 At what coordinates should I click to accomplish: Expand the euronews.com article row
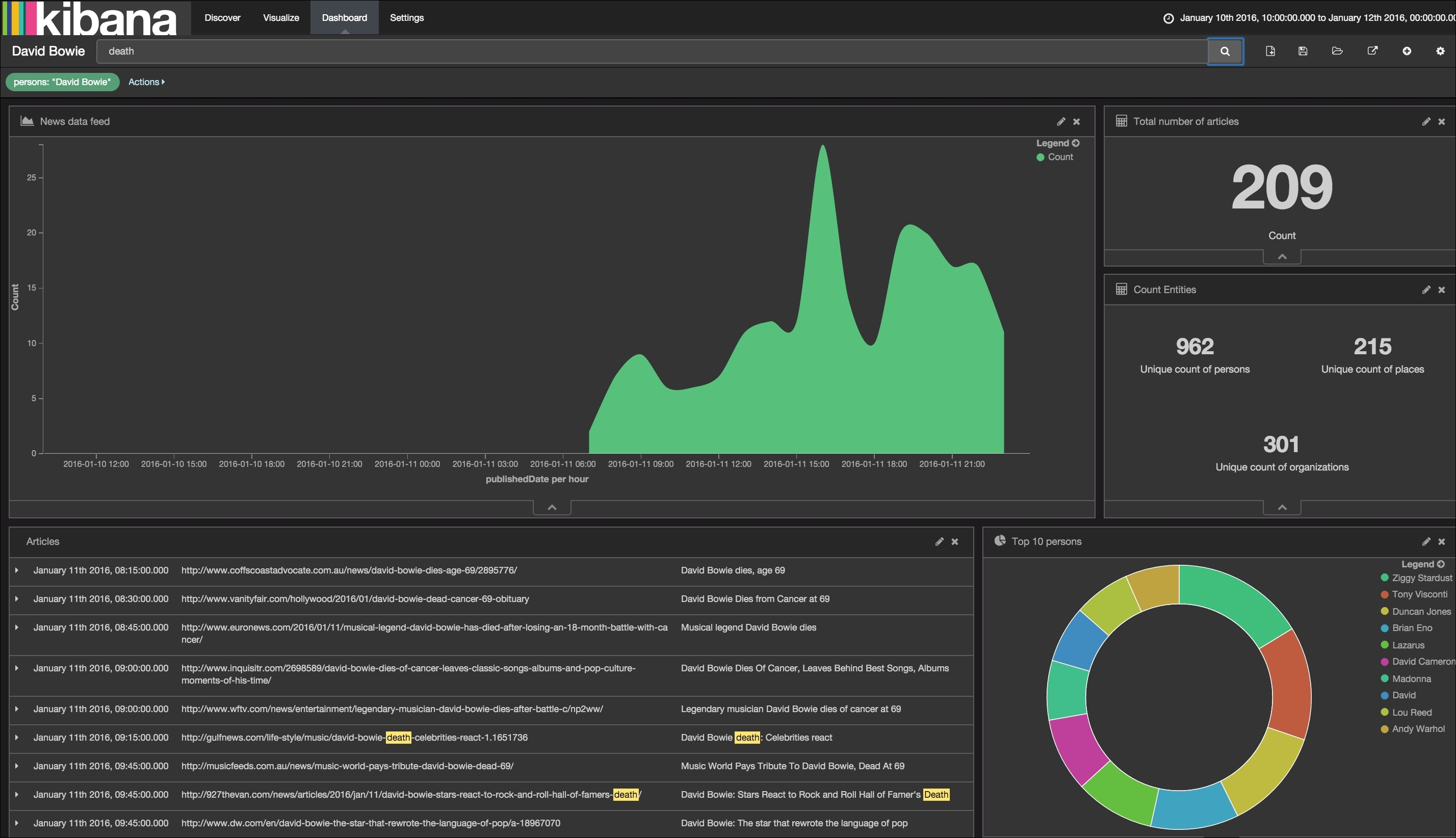pyautogui.click(x=17, y=627)
